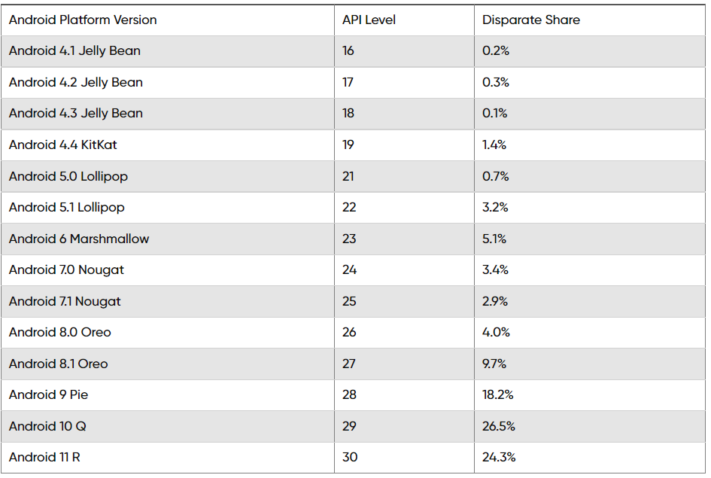Viewport: 711px width, 478px height.
Task: Select the Android 7.1 Nougat cell
Action: [x=168, y=301]
